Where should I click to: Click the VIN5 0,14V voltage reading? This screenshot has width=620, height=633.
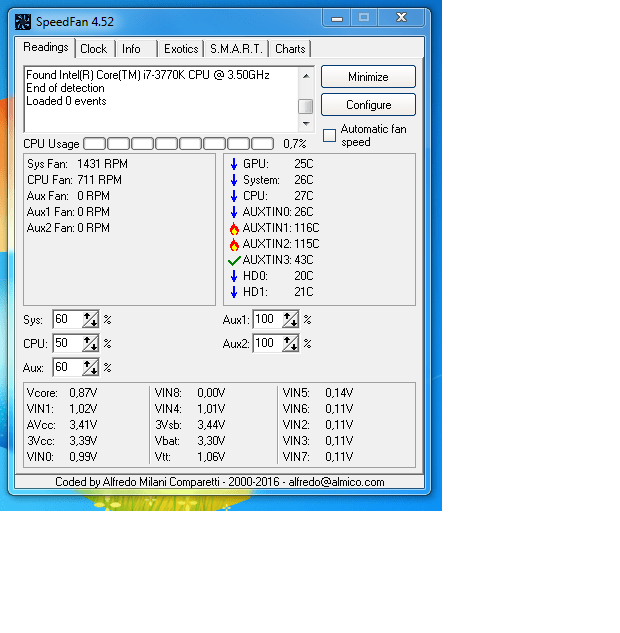coord(318,393)
